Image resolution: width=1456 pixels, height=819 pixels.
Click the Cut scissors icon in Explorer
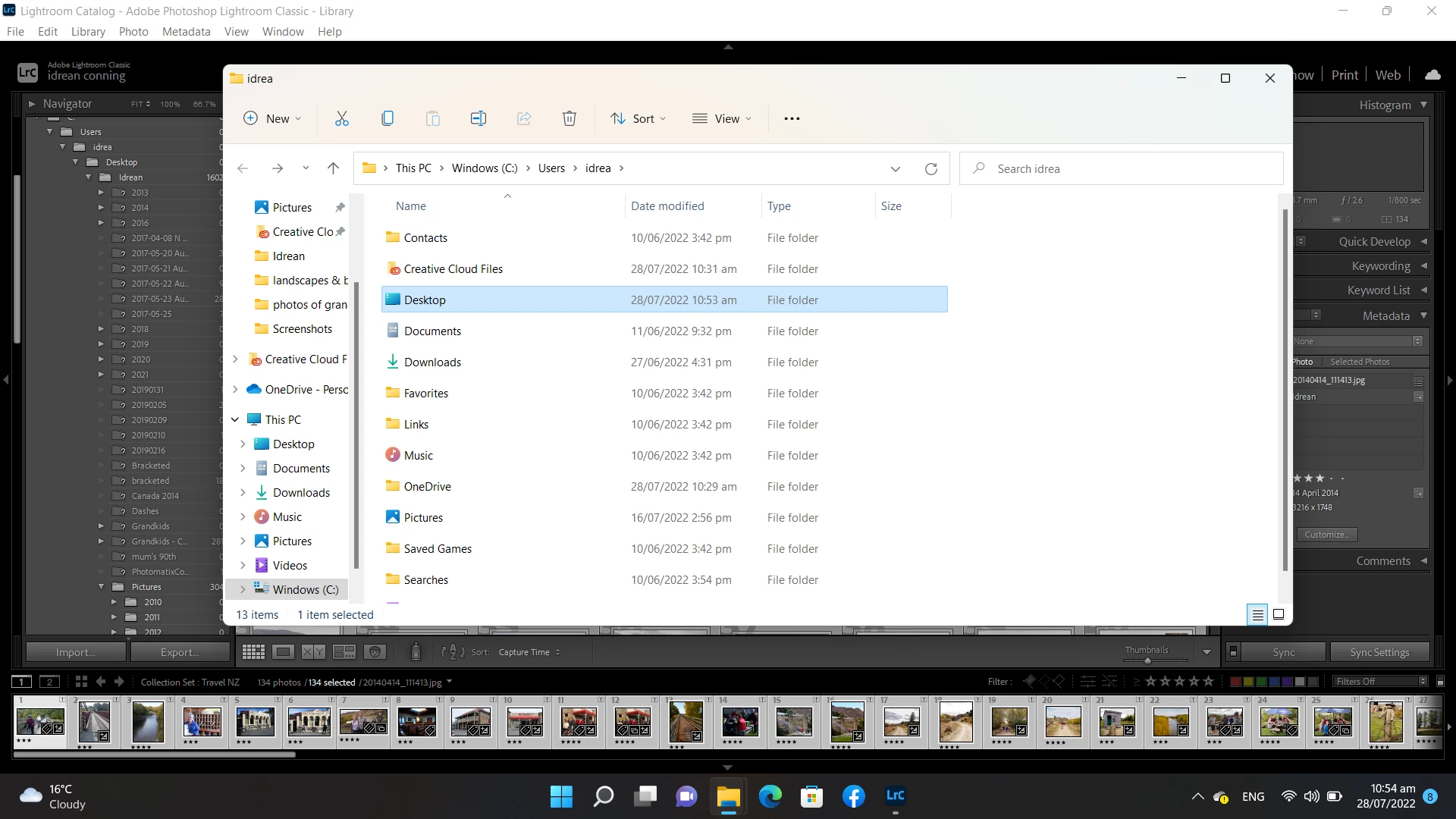[342, 118]
